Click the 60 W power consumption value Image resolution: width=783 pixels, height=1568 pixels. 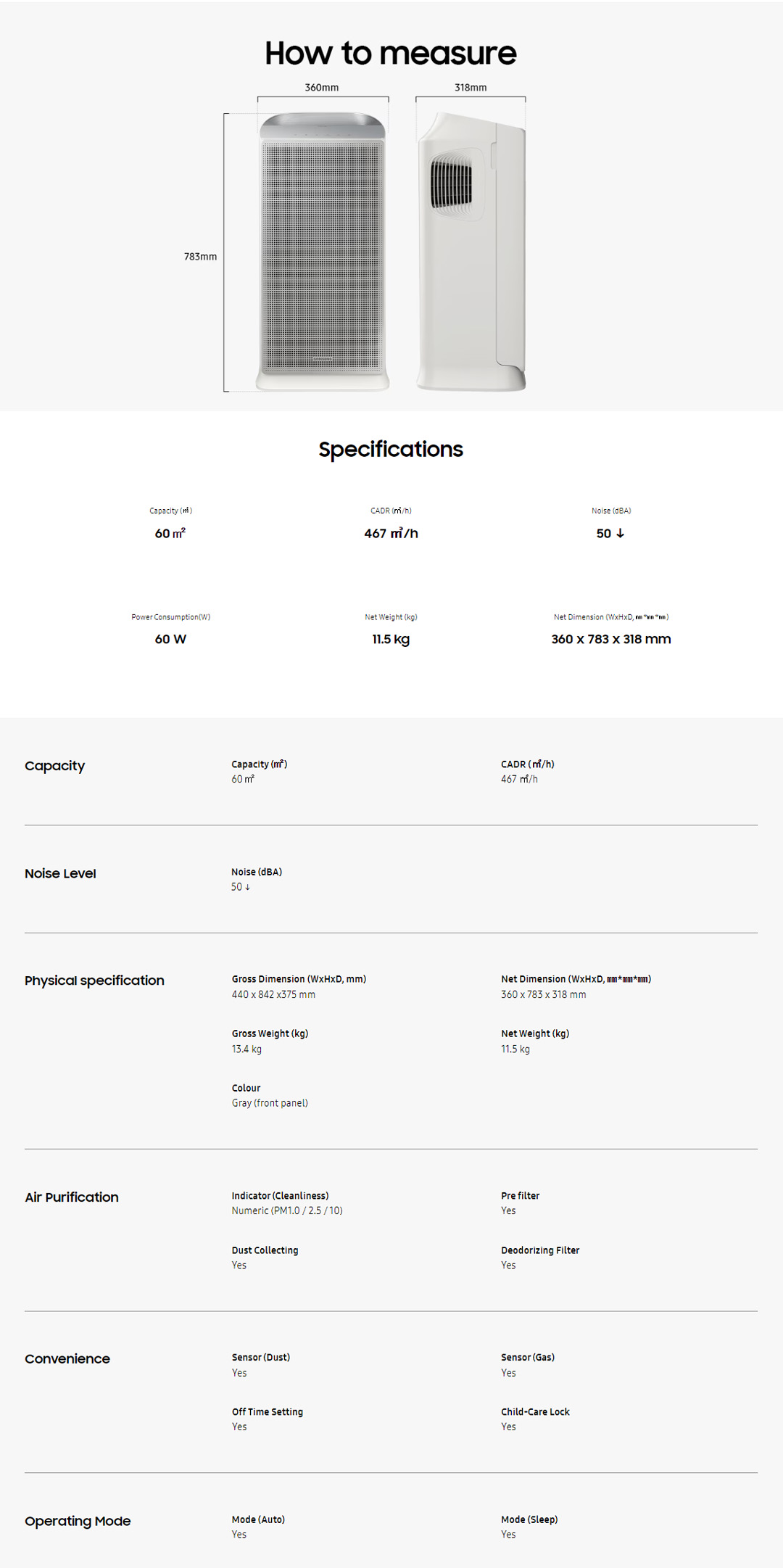point(170,639)
